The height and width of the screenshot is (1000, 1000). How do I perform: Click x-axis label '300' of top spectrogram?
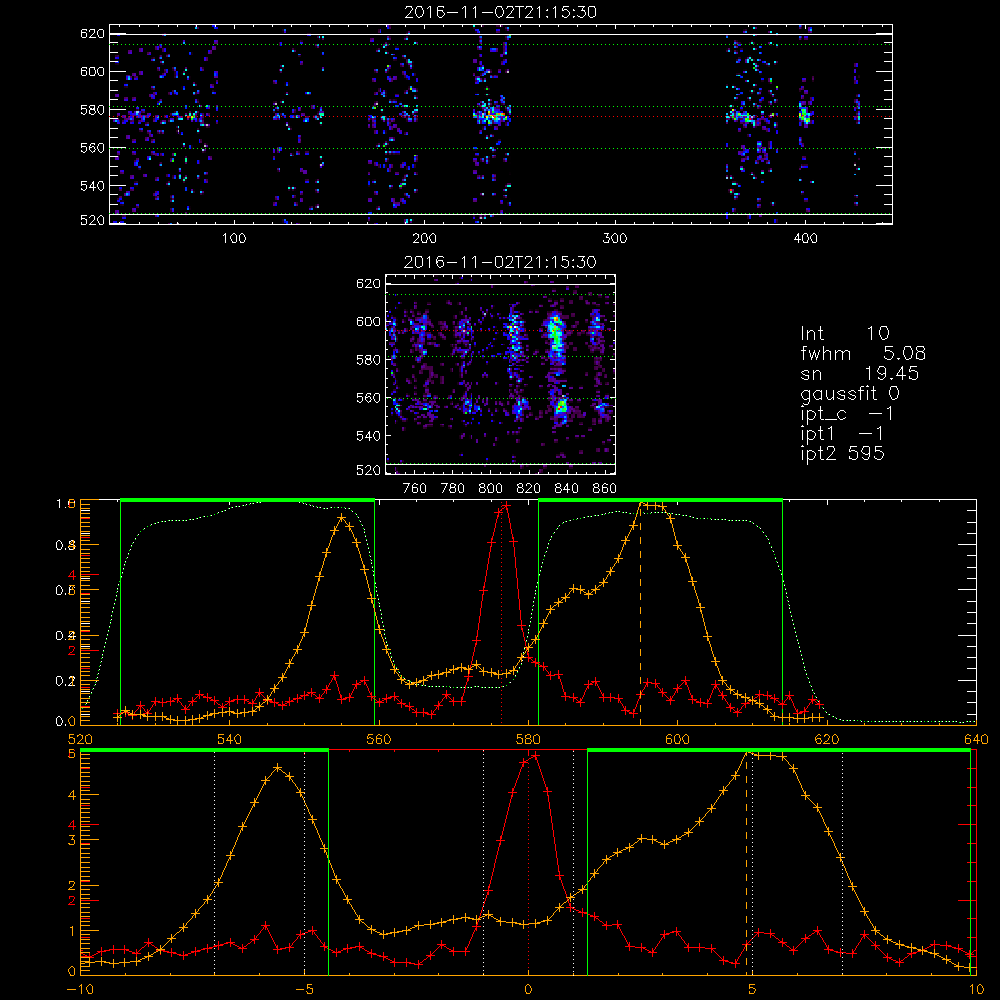(x=615, y=239)
